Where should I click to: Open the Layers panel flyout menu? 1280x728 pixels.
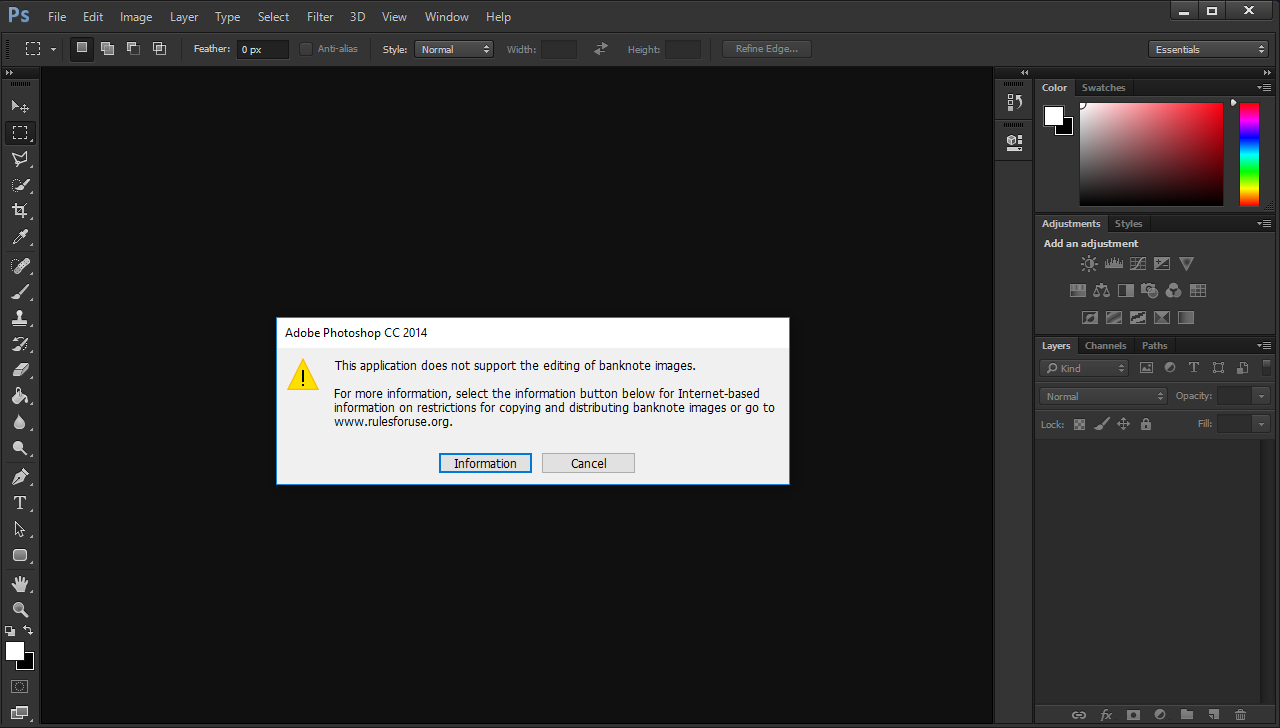(x=1264, y=346)
